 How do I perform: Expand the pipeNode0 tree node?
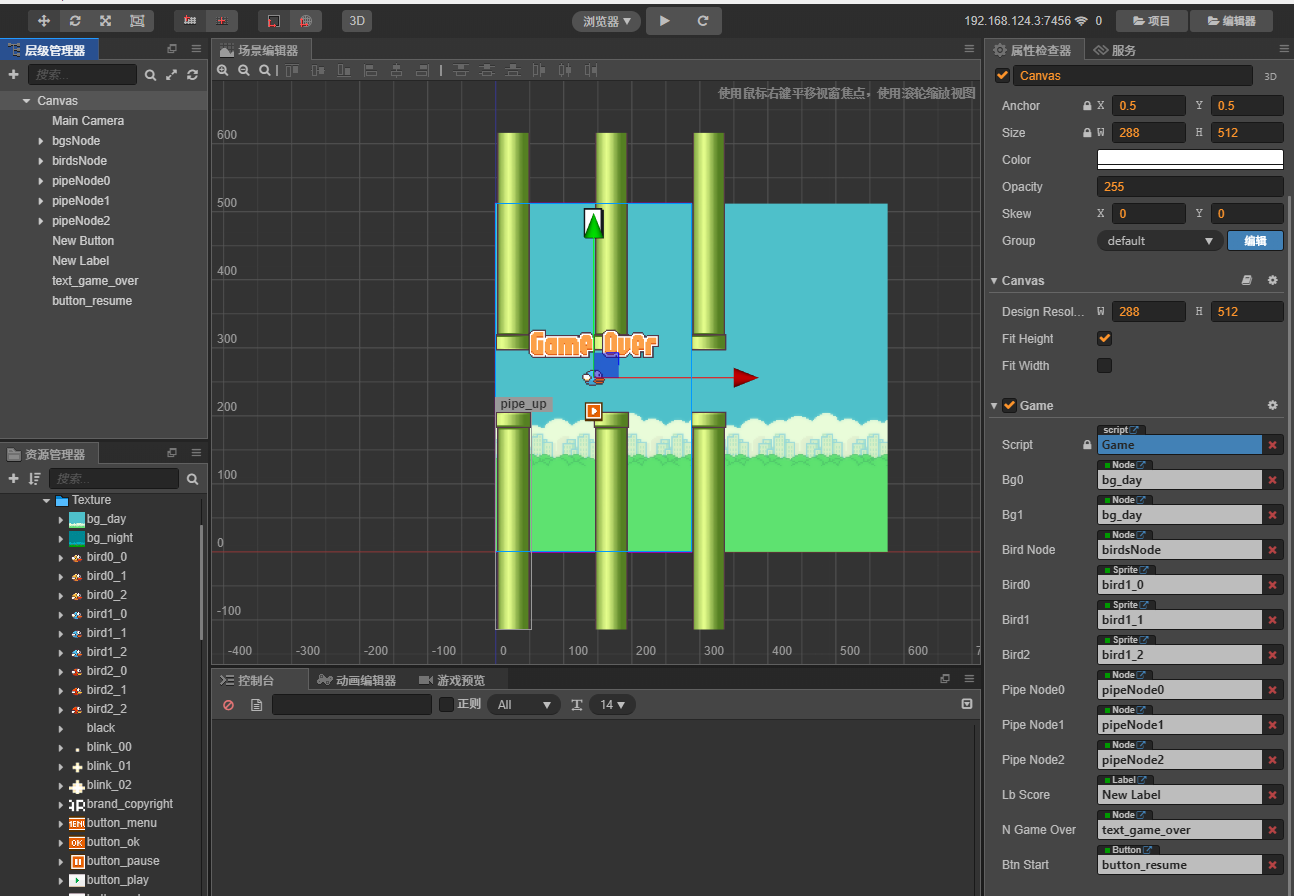click(40, 181)
